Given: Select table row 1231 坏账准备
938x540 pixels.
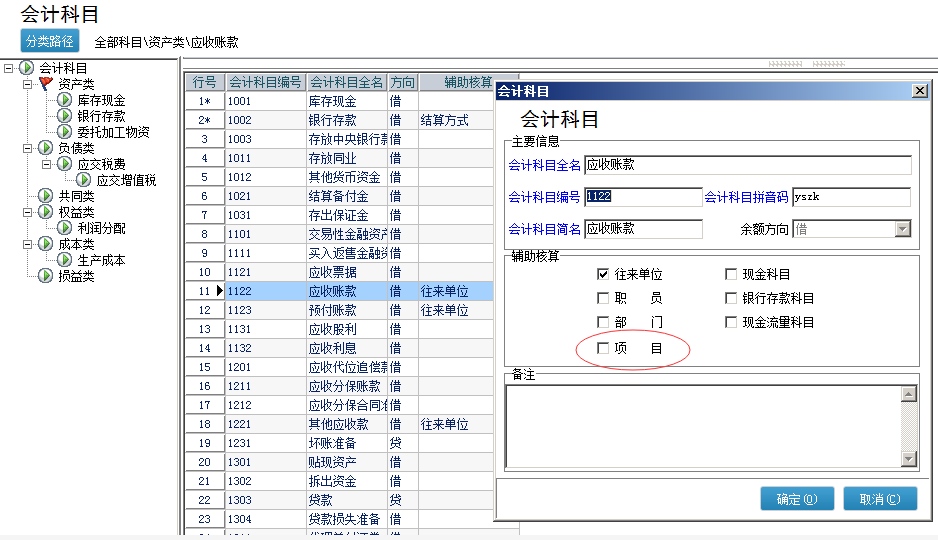Looking at the screenshot, I should click(x=339, y=443).
